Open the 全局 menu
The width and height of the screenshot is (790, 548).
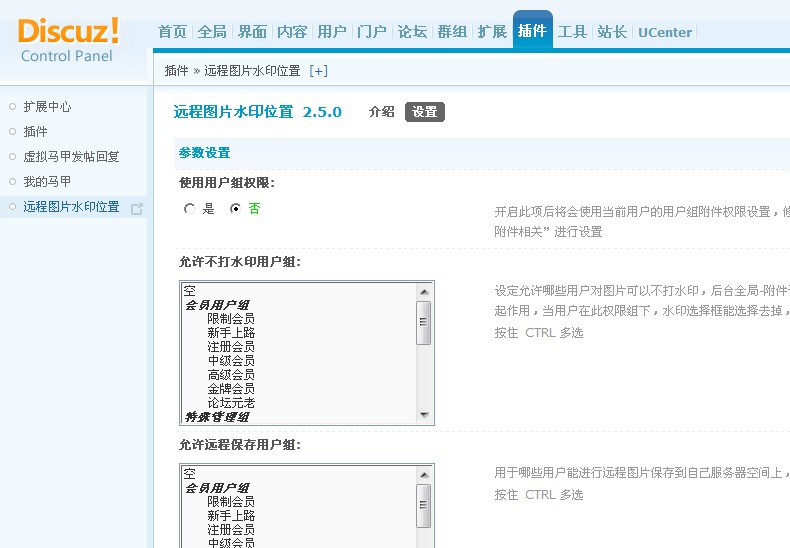click(x=212, y=32)
